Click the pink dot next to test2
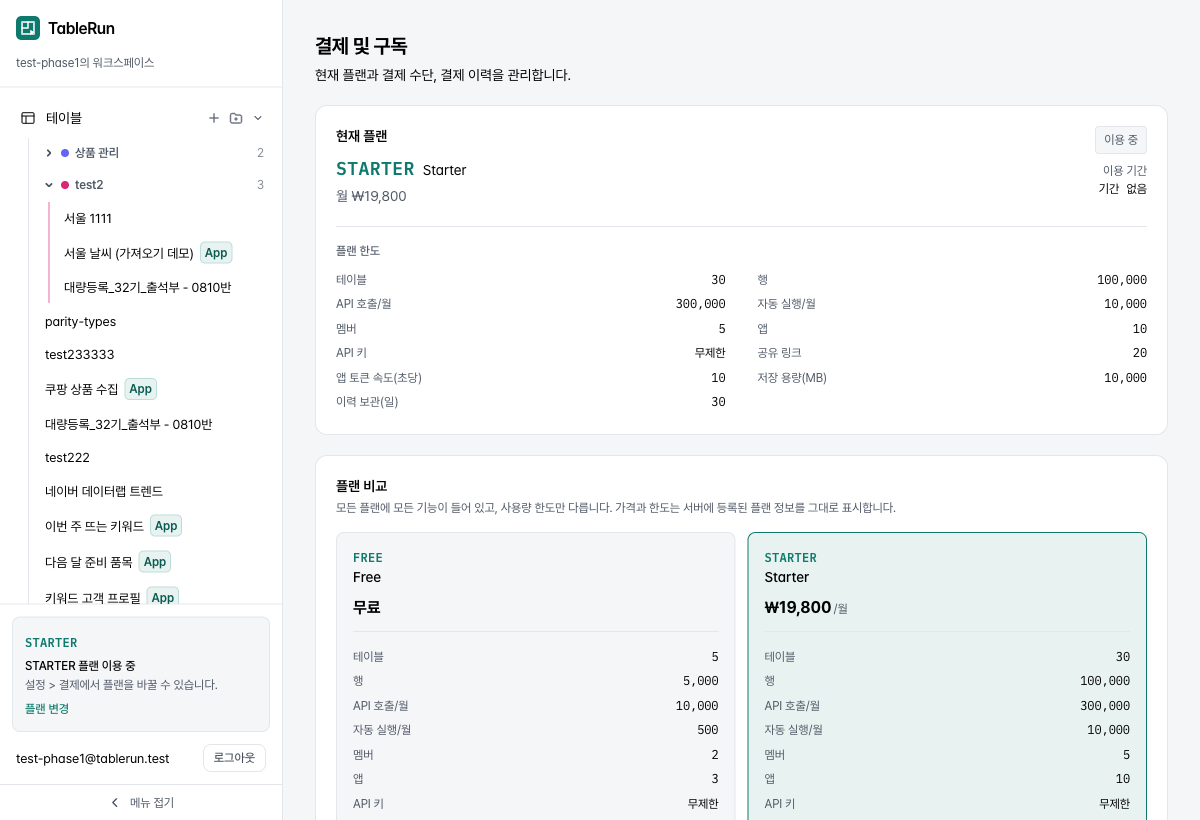The image size is (1200, 820). pos(65,185)
